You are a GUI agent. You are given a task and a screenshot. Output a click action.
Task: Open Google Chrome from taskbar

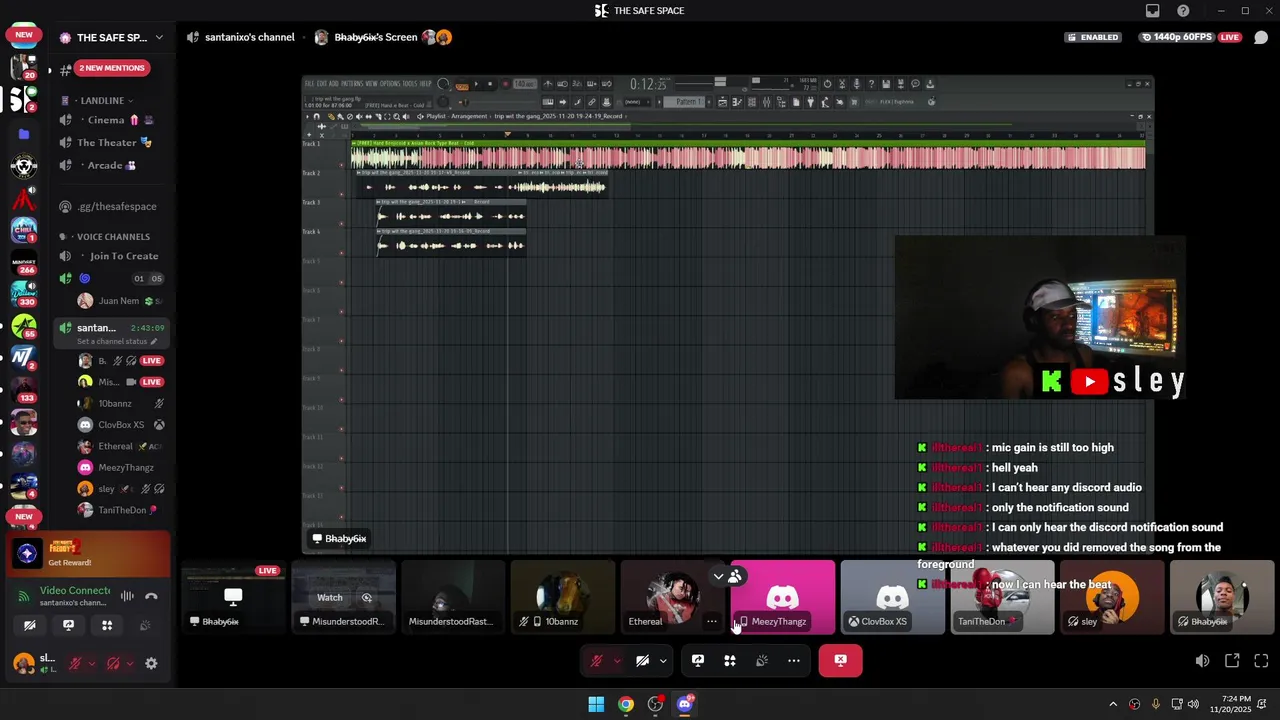click(x=625, y=704)
